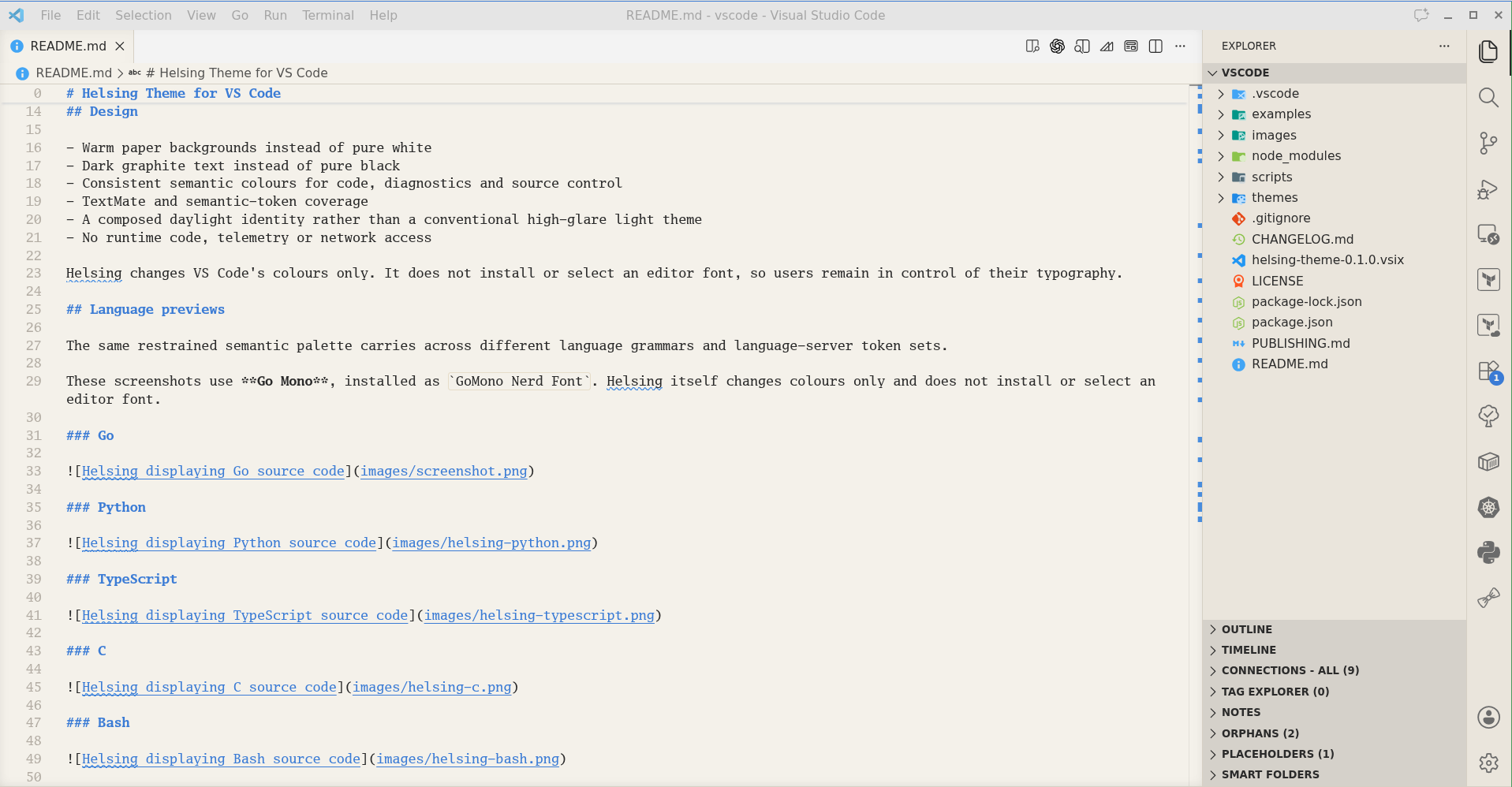Screen dimensions: 1512x787
Task: Open the Python view in activity bar
Action: pyautogui.click(x=1488, y=553)
